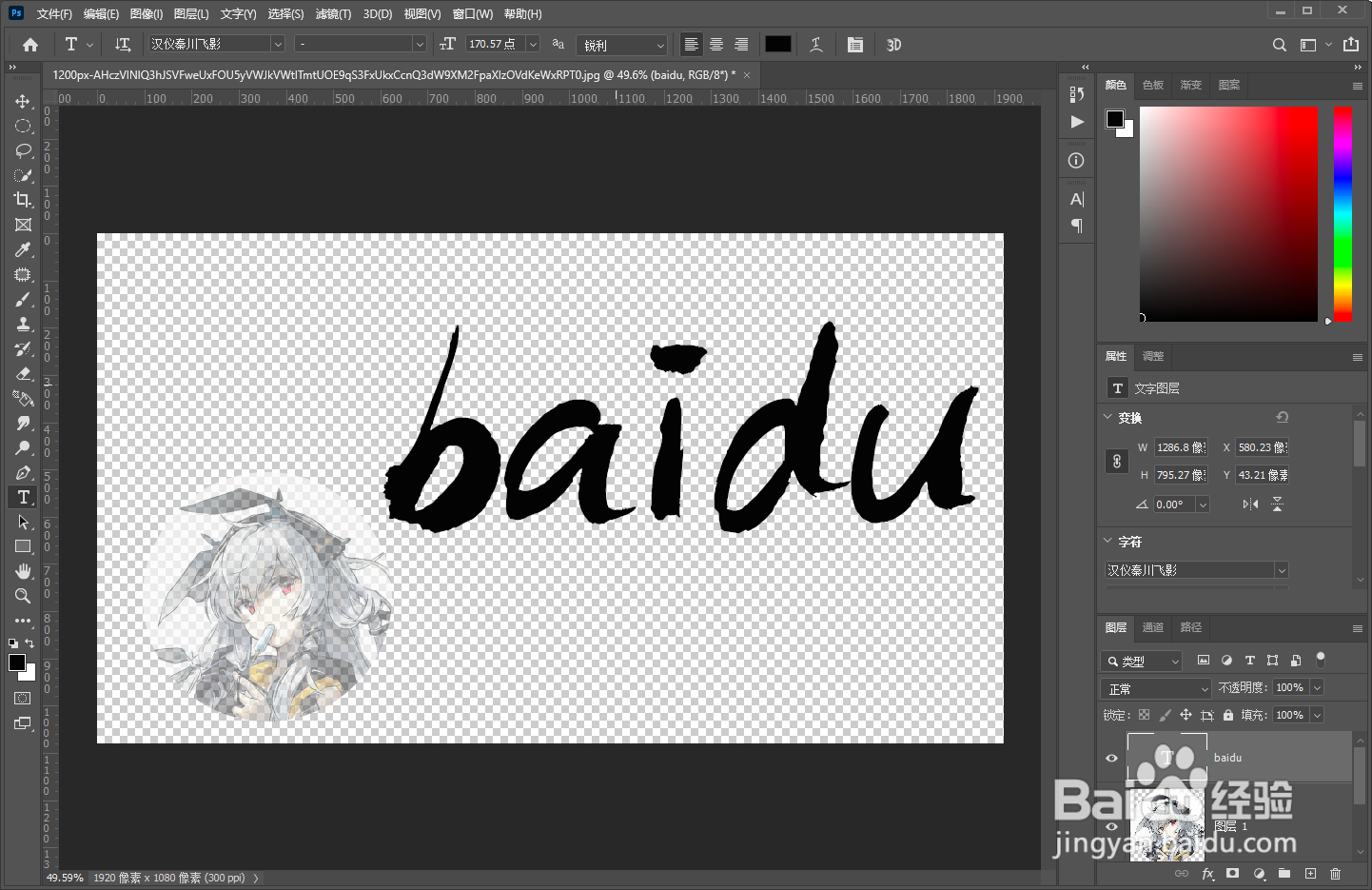Open the font size dropdown
Screen dimensions: 1372x890
533,44
